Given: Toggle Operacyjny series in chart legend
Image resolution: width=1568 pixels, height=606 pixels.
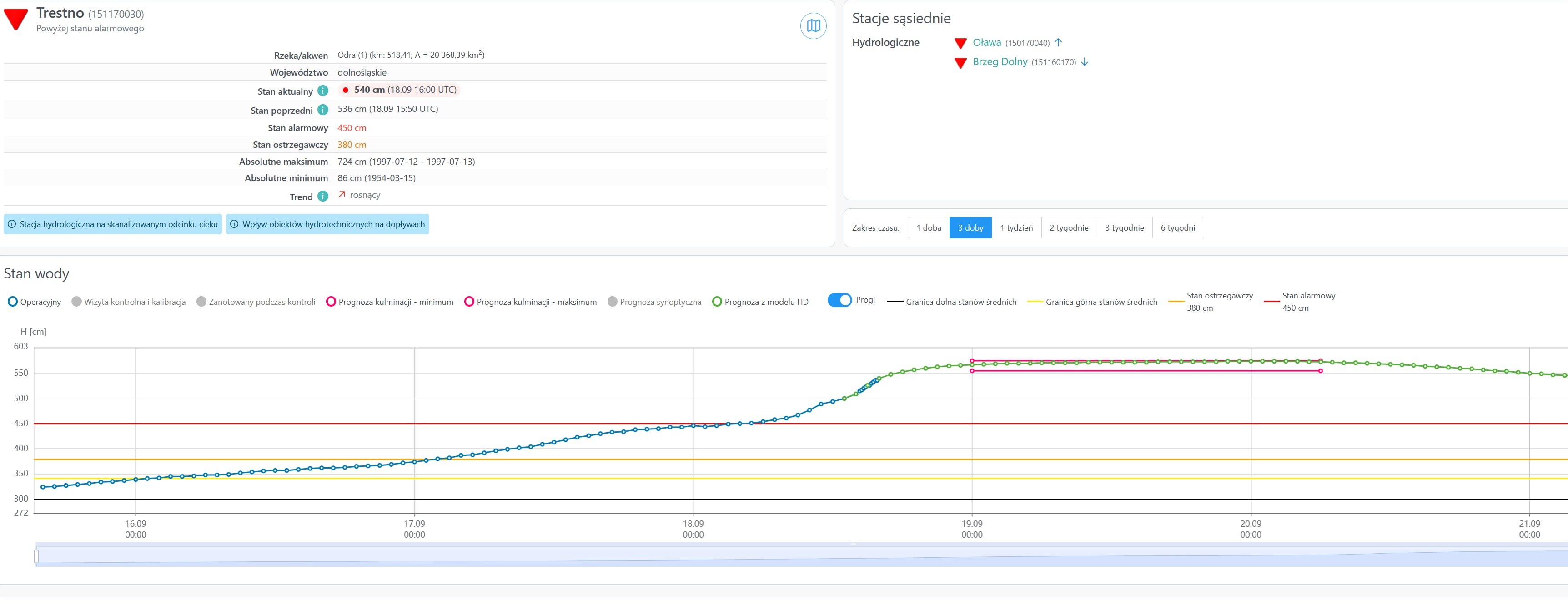Looking at the screenshot, I should [x=34, y=302].
